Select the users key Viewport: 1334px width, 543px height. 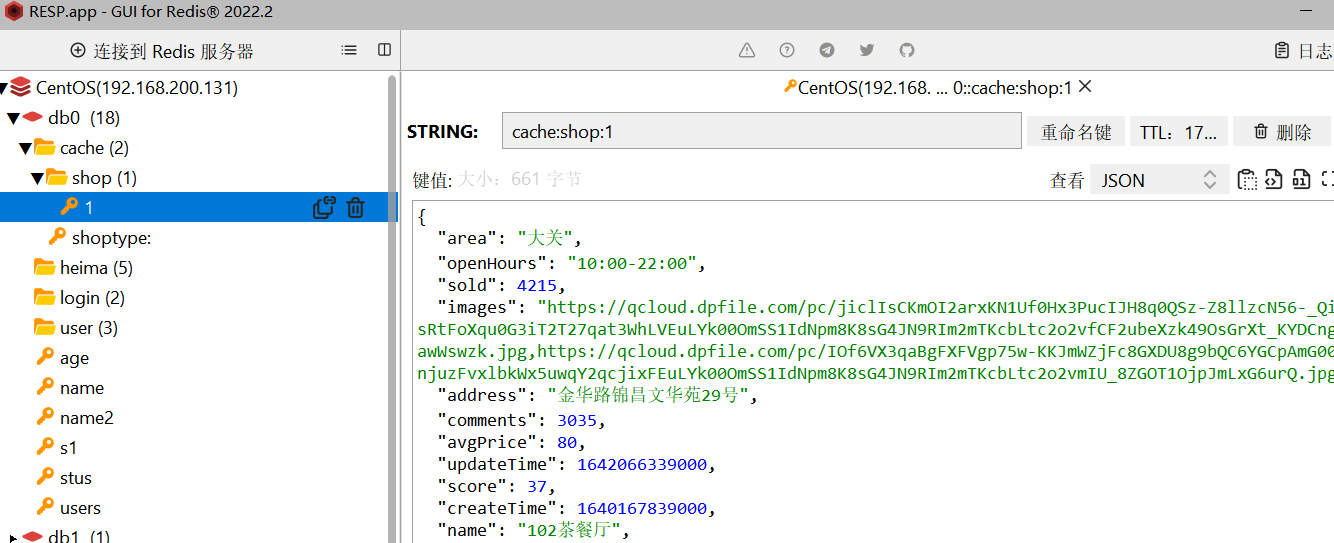pos(80,508)
